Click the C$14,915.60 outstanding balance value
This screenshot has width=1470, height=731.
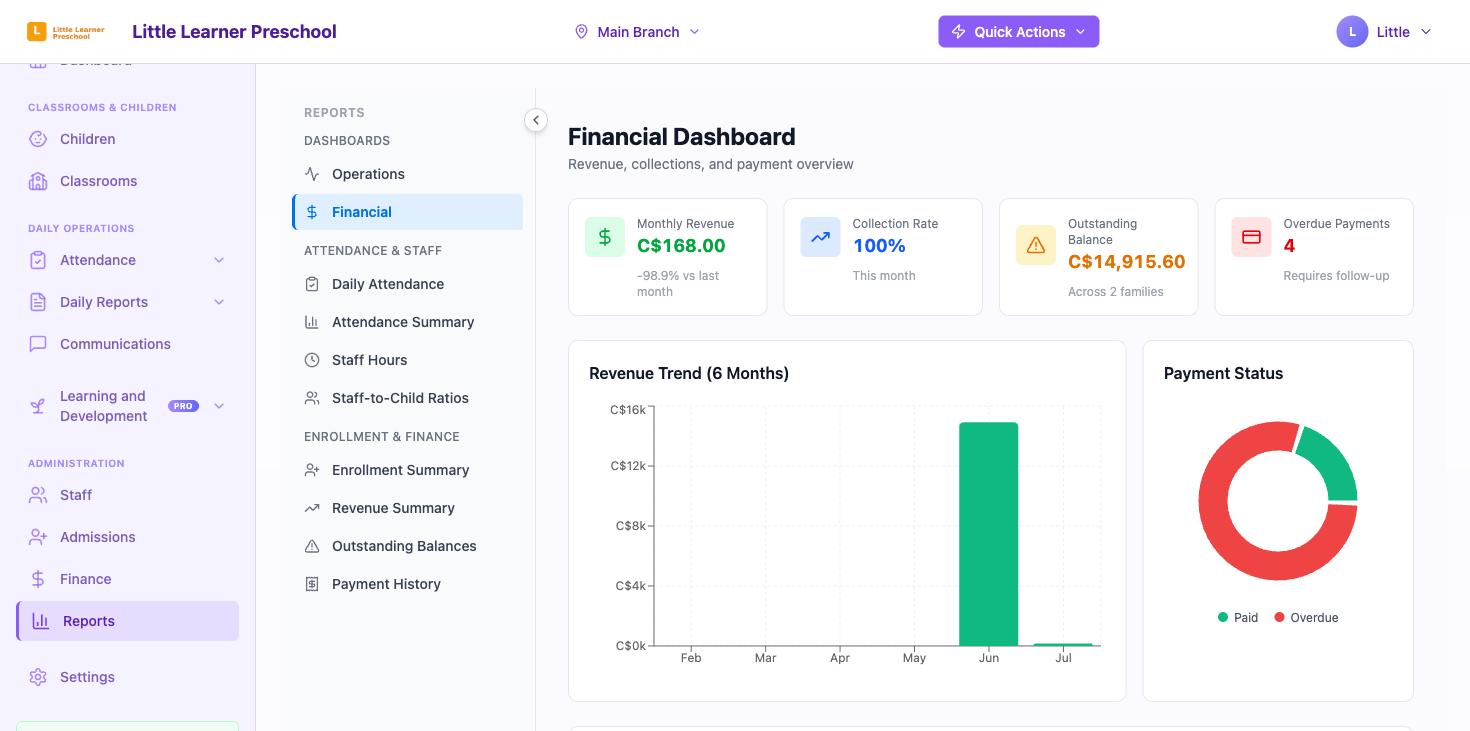click(x=1126, y=262)
